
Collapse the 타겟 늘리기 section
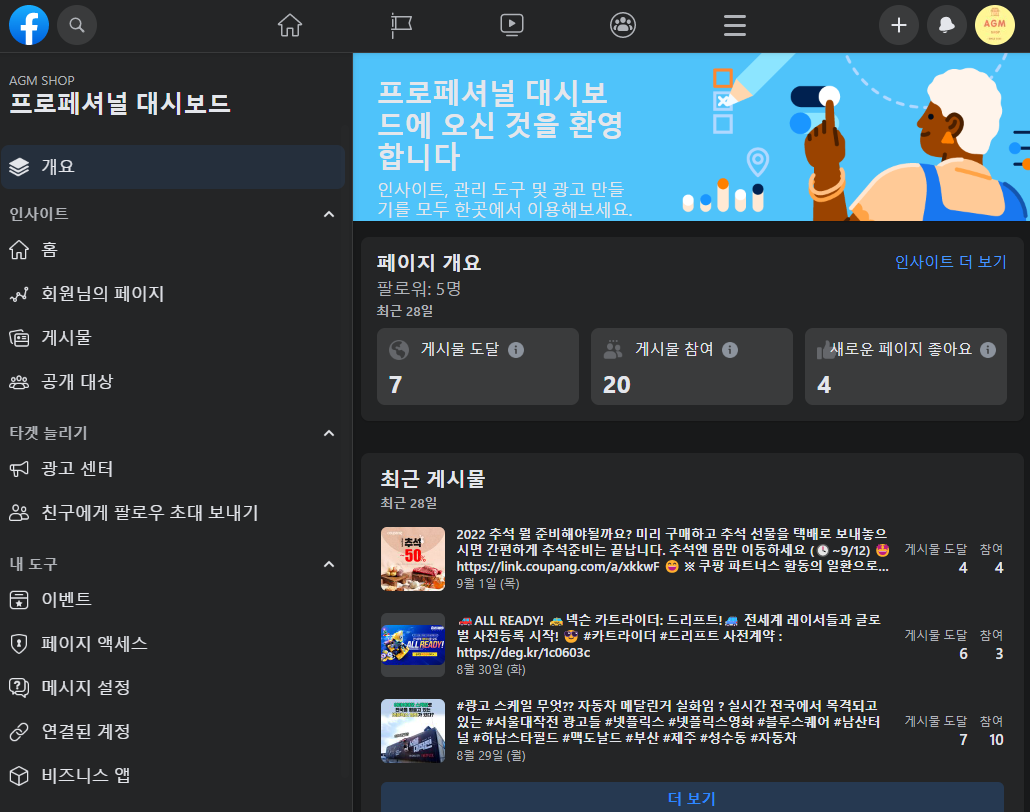tap(328, 433)
